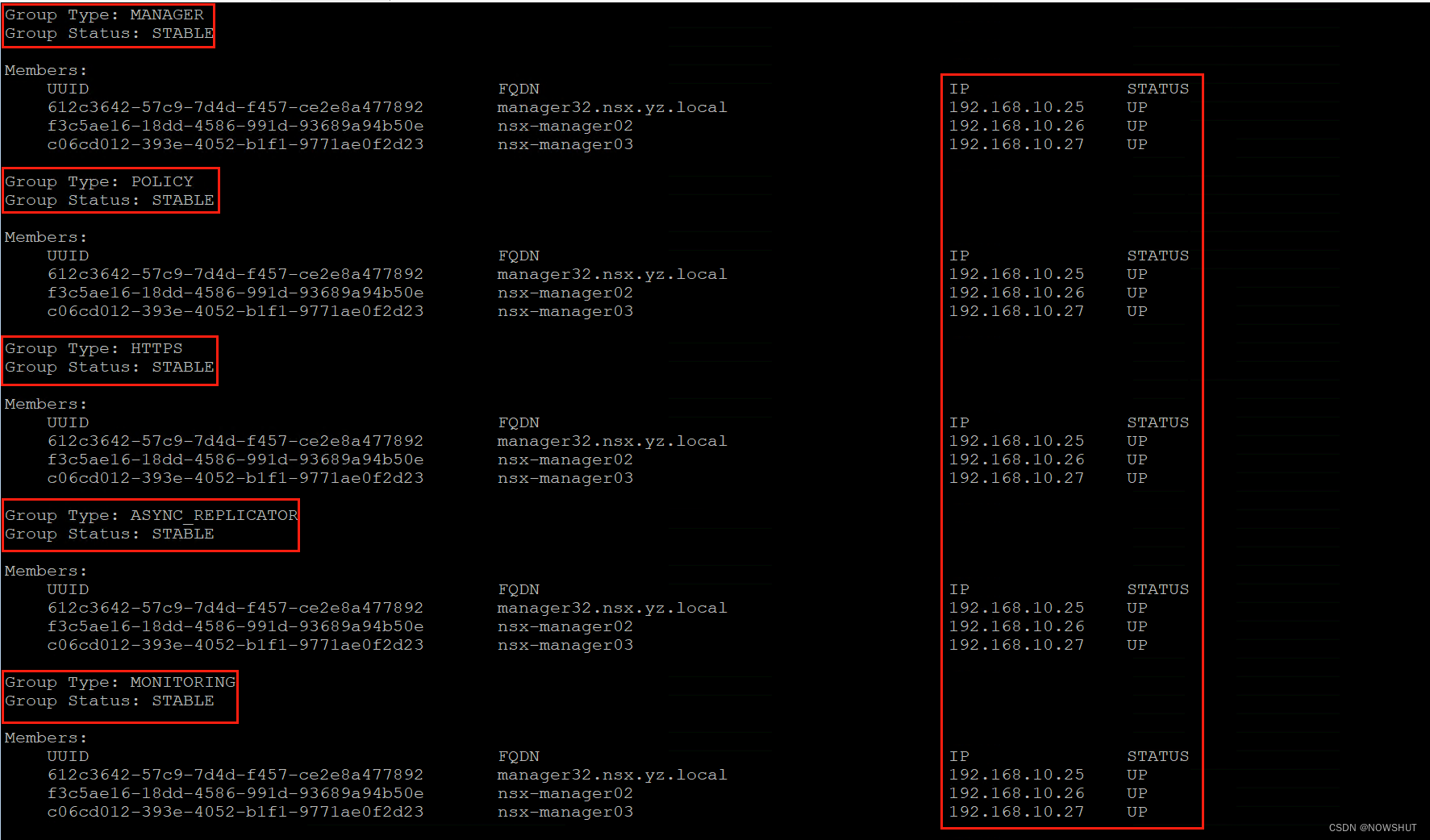Viewport: 1430px width, 840px height.
Task: Click IP column header in MONITORING group
Action: [x=959, y=756]
